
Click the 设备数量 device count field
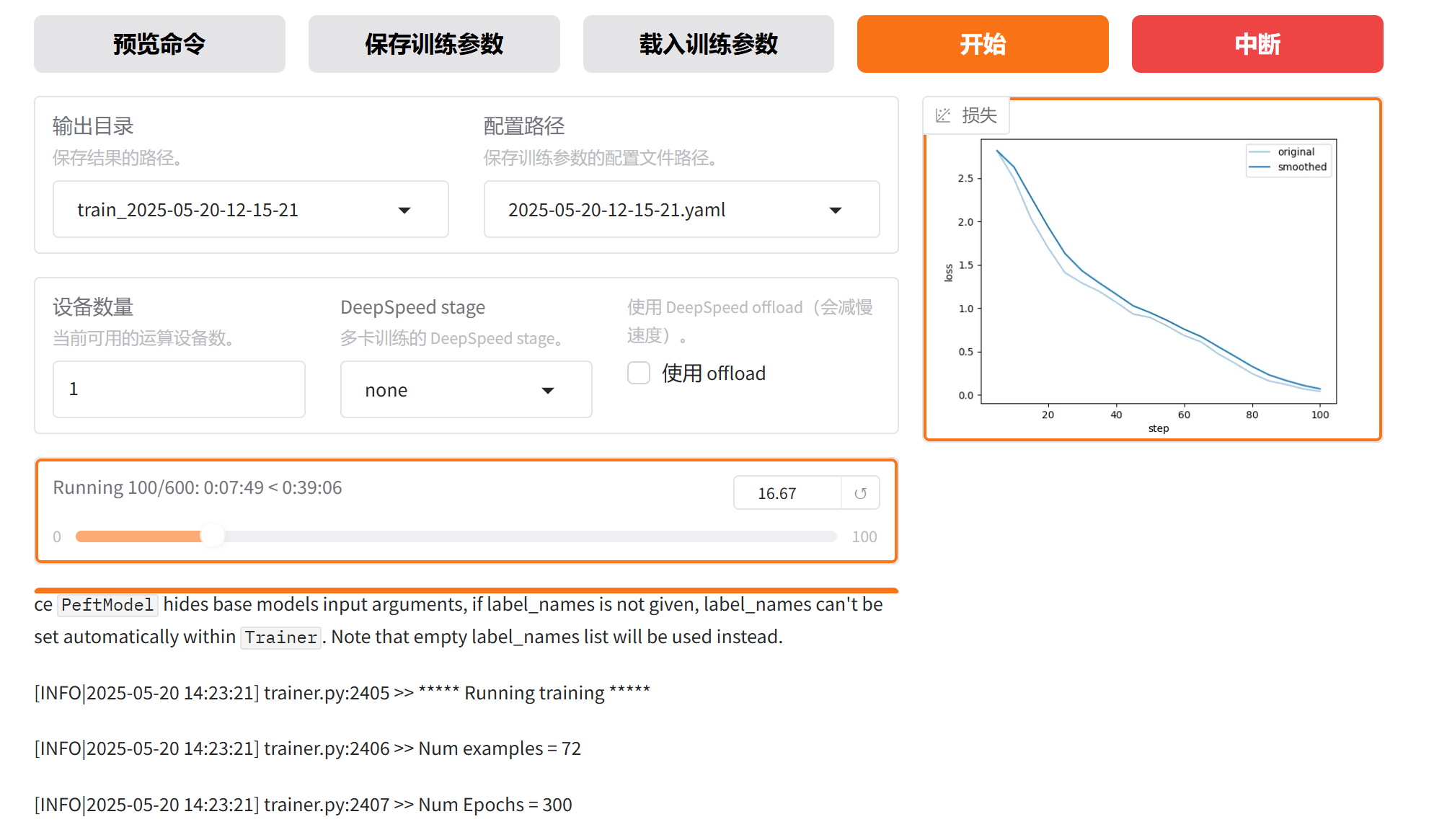point(179,389)
